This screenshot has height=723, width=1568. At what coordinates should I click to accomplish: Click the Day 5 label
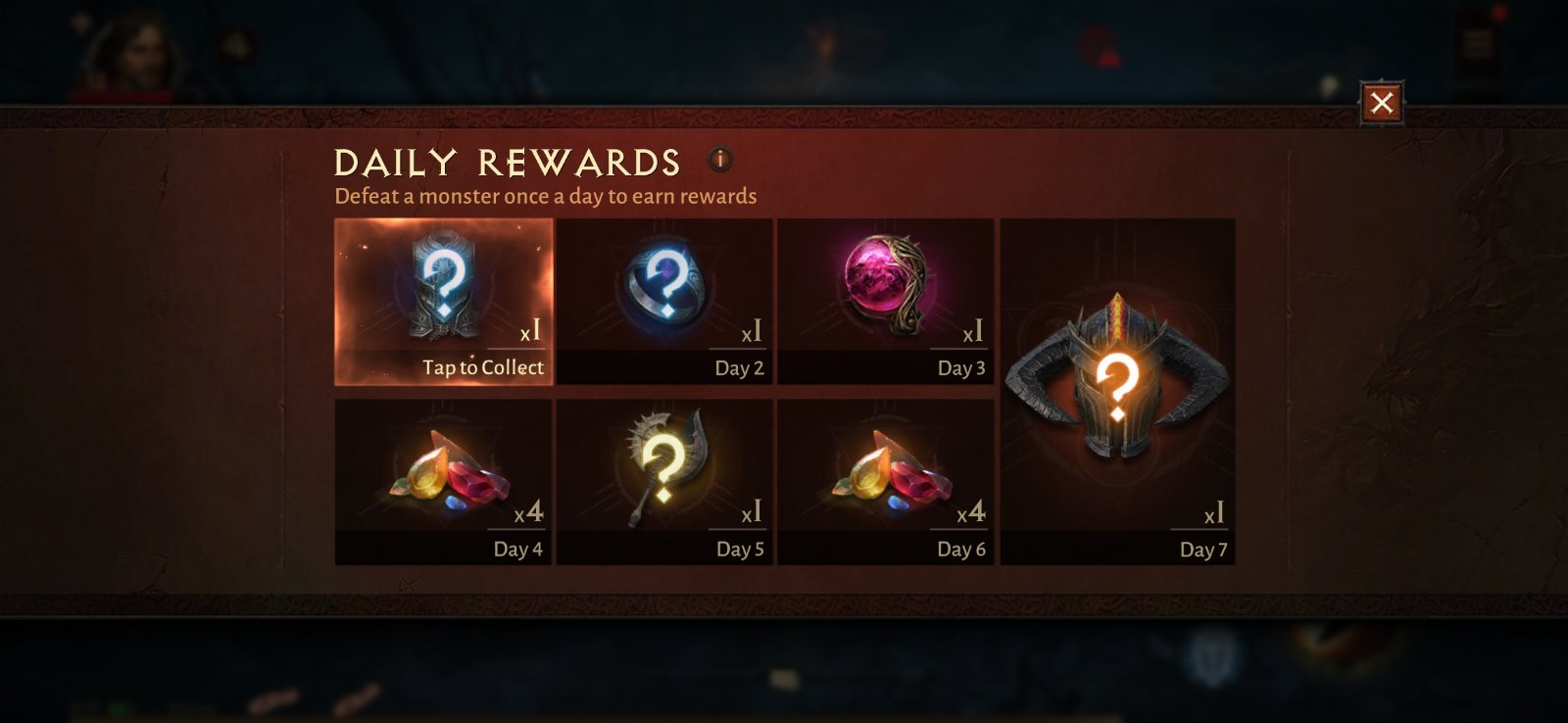pyautogui.click(x=740, y=550)
